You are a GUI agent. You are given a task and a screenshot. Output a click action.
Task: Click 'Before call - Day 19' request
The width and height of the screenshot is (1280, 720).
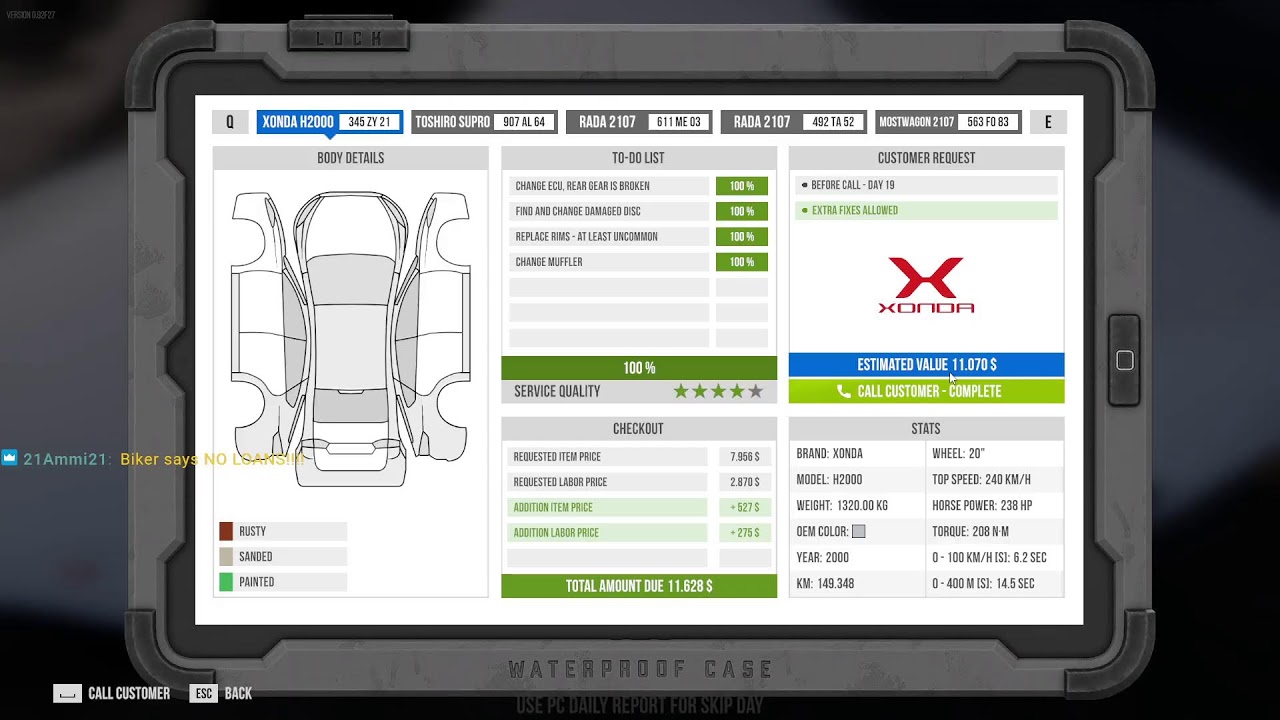[x=926, y=185]
